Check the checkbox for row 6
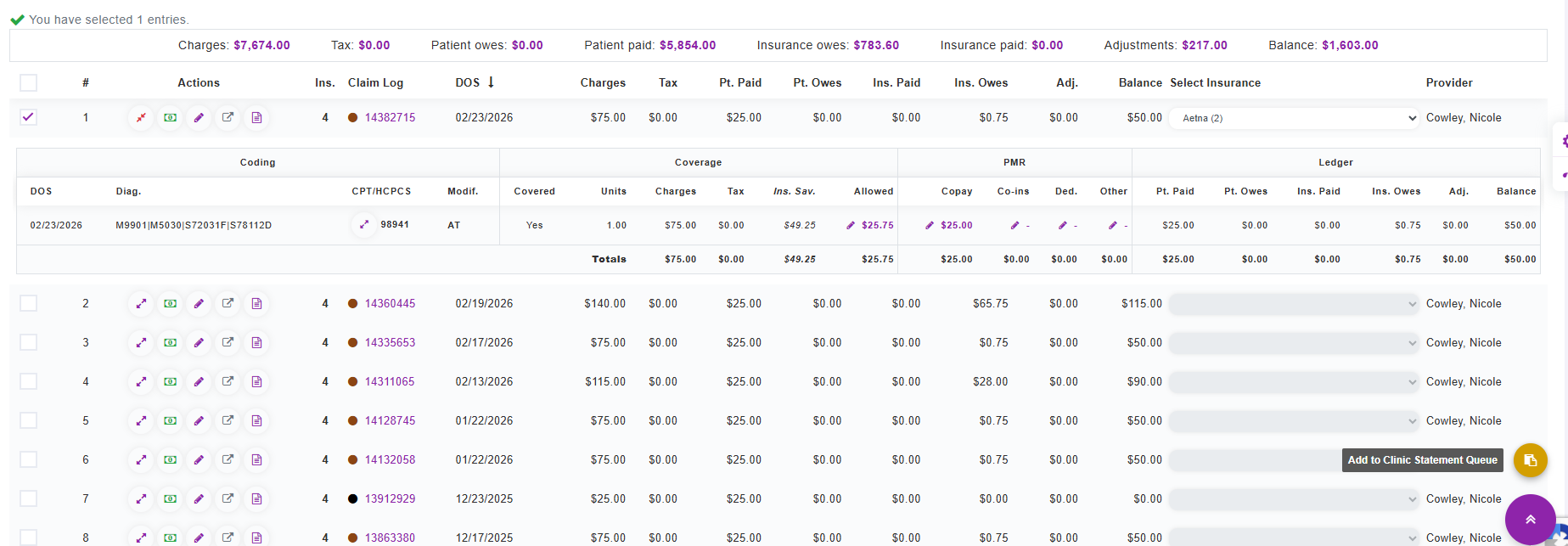 (x=28, y=459)
